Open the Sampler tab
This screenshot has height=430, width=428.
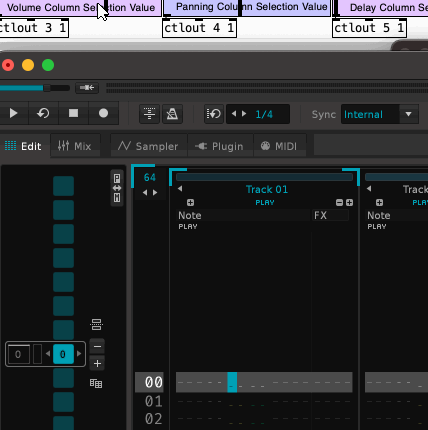tap(149, 146)
